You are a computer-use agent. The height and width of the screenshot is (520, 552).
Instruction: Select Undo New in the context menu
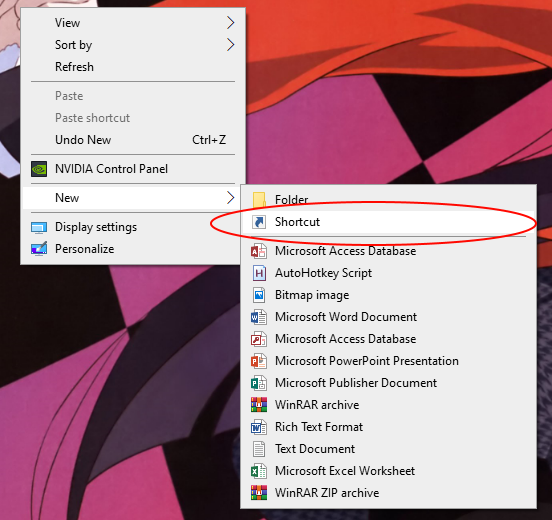133,140
